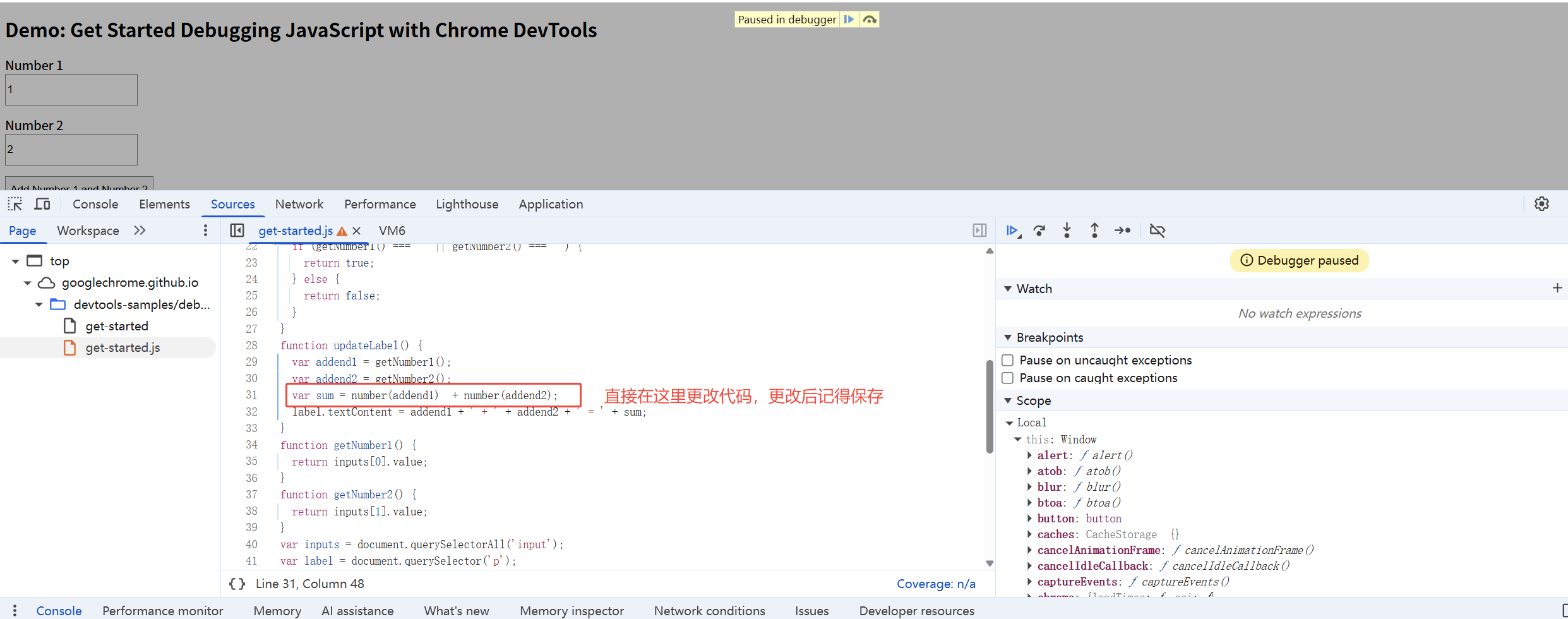Viewport: 1568px width, 619px height.
Task: Collapse the Watch section
Action: pos(1008,289)
